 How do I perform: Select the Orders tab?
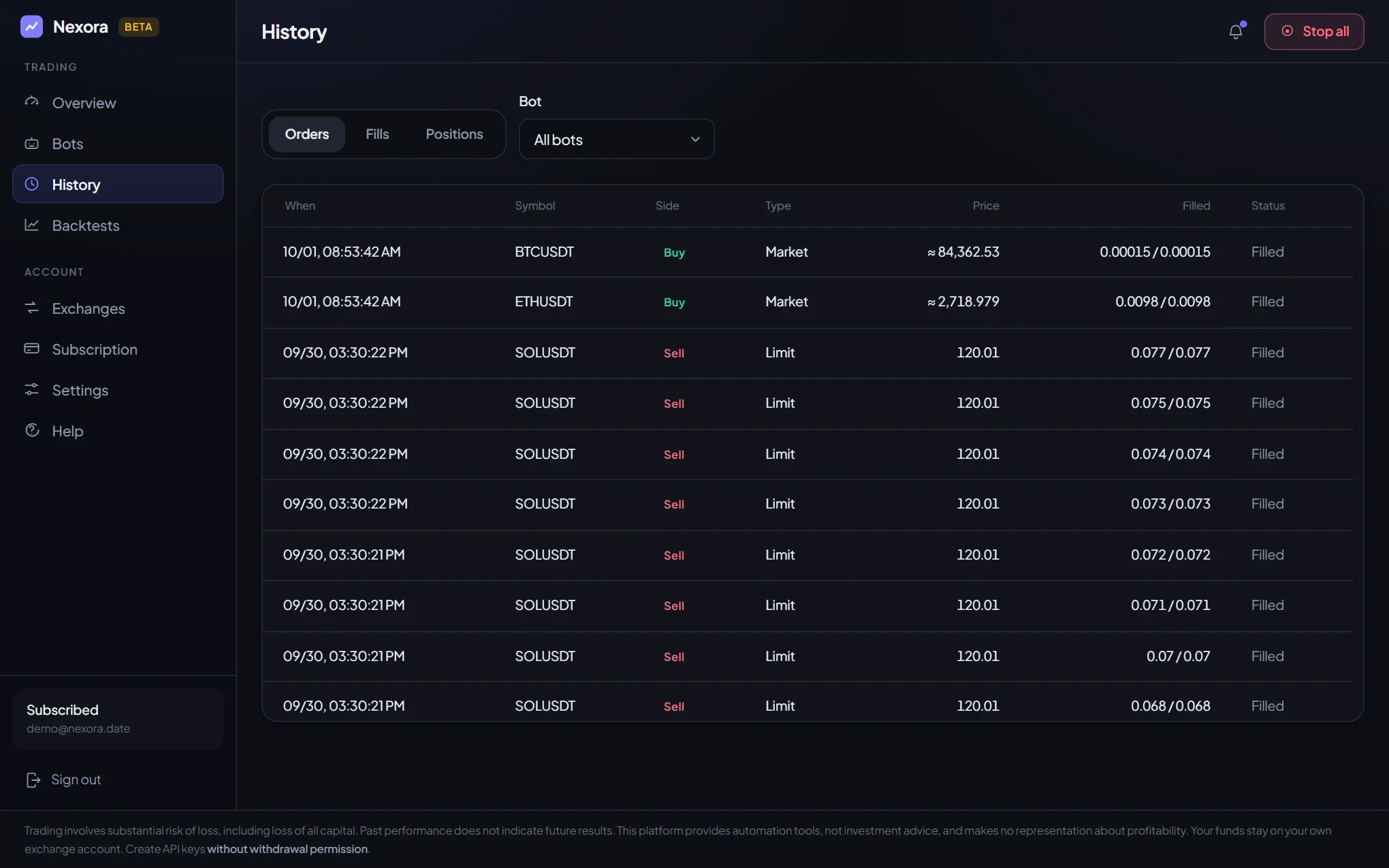click(307, 134)
